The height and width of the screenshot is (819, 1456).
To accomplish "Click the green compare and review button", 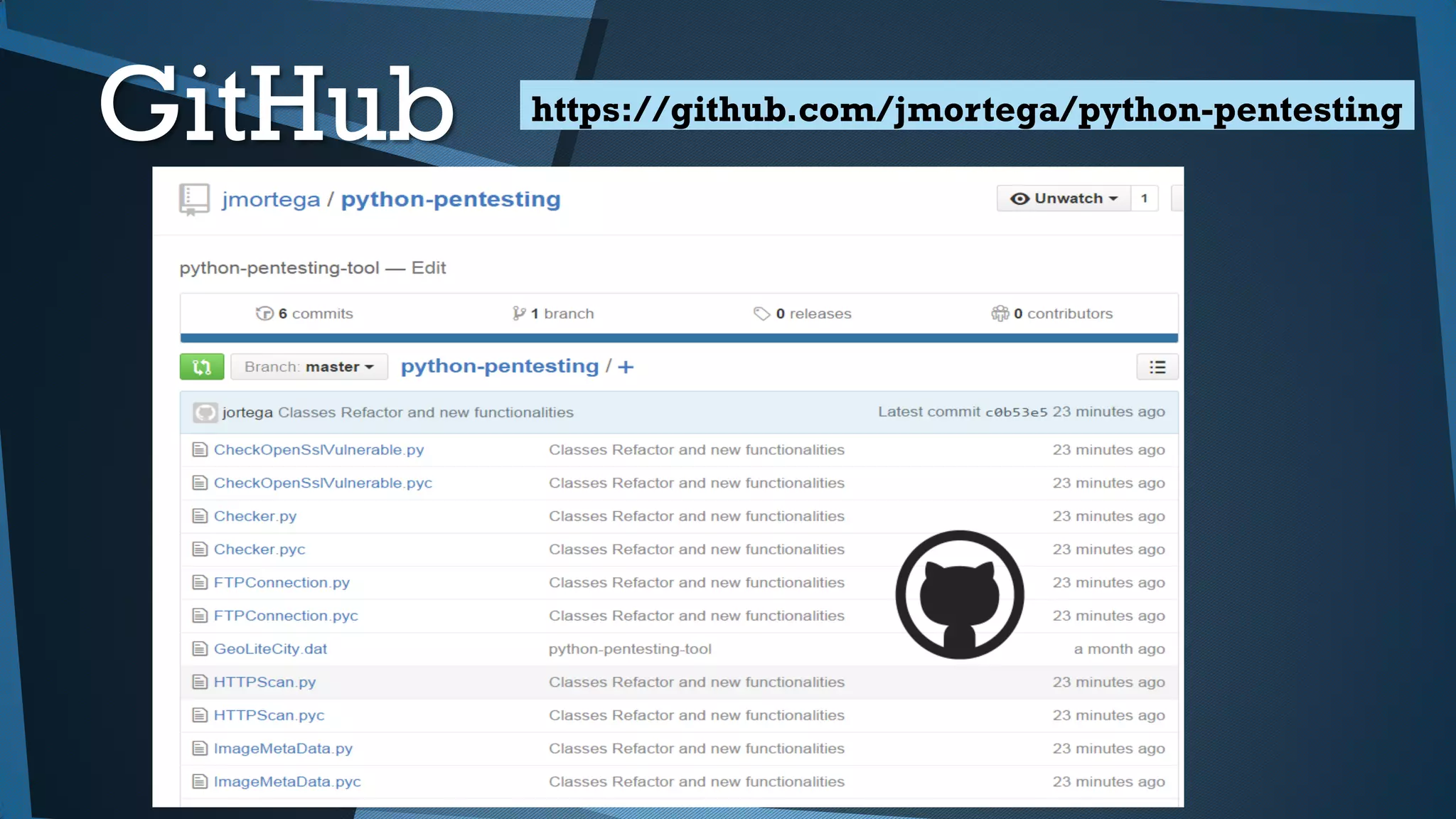I will tap(202, 367).
